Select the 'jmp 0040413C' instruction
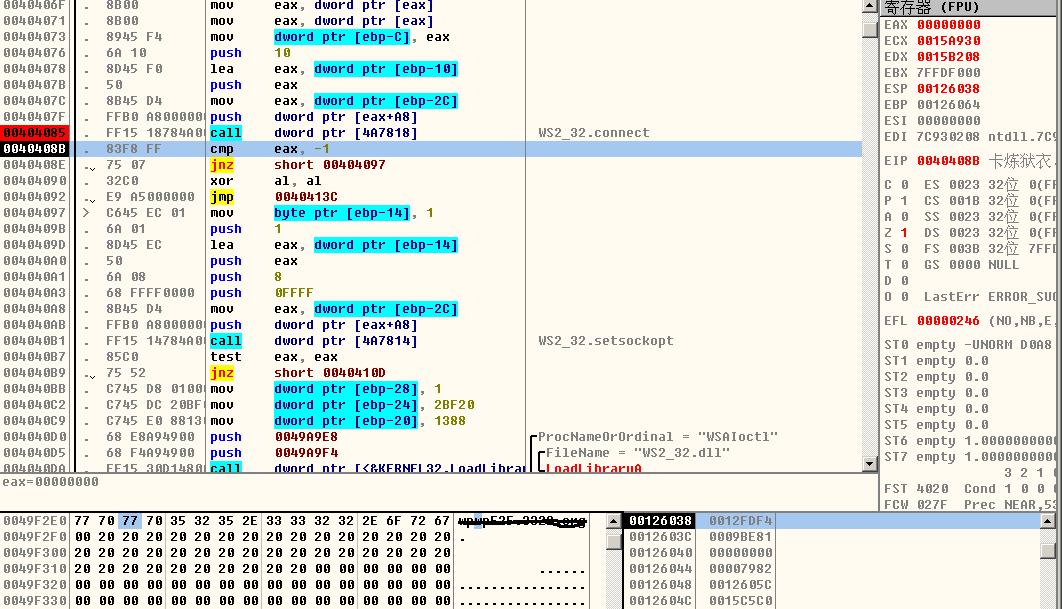 [x=274, y=196]
